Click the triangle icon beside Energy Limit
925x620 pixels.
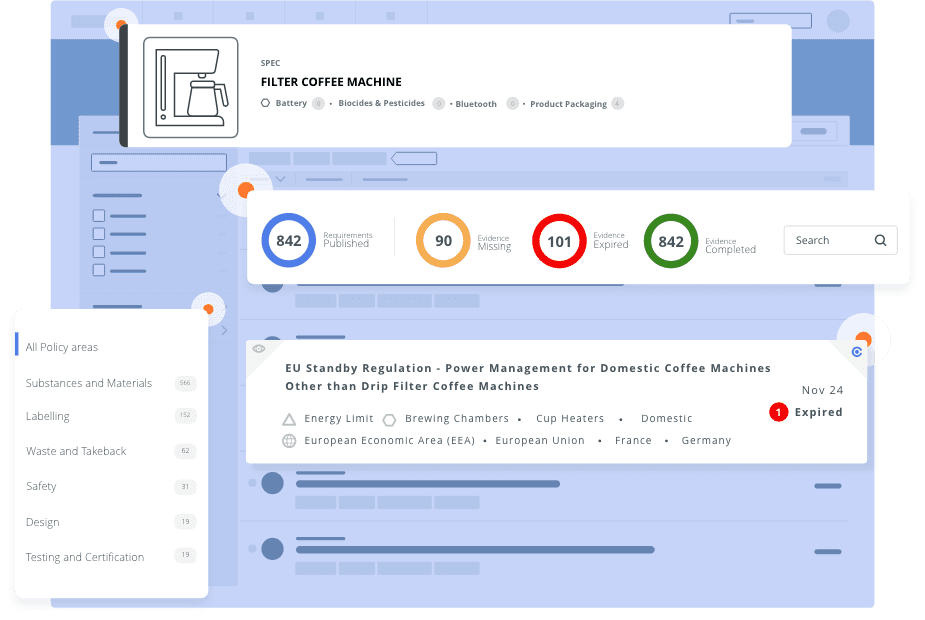pyautogui.click(x=289, y=419)
